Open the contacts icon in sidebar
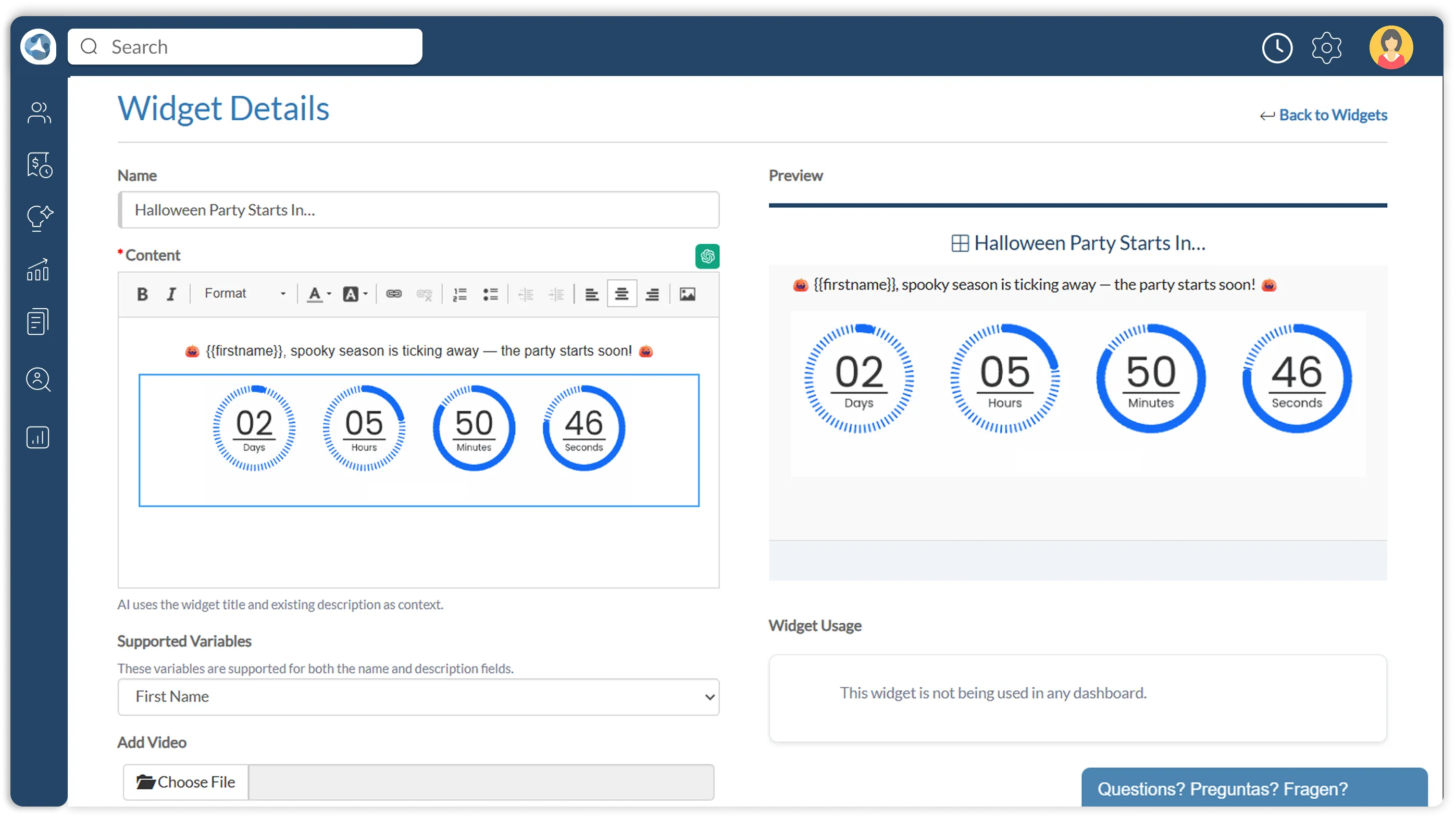The image size is (1456, 818). coord(39,113)
